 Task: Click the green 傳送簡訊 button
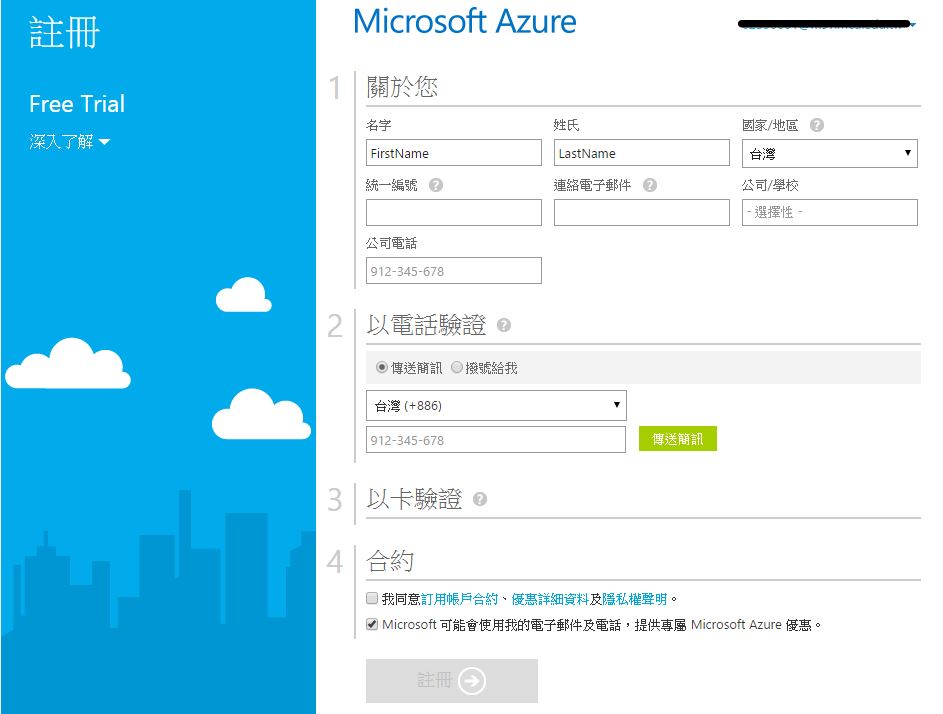678,439
